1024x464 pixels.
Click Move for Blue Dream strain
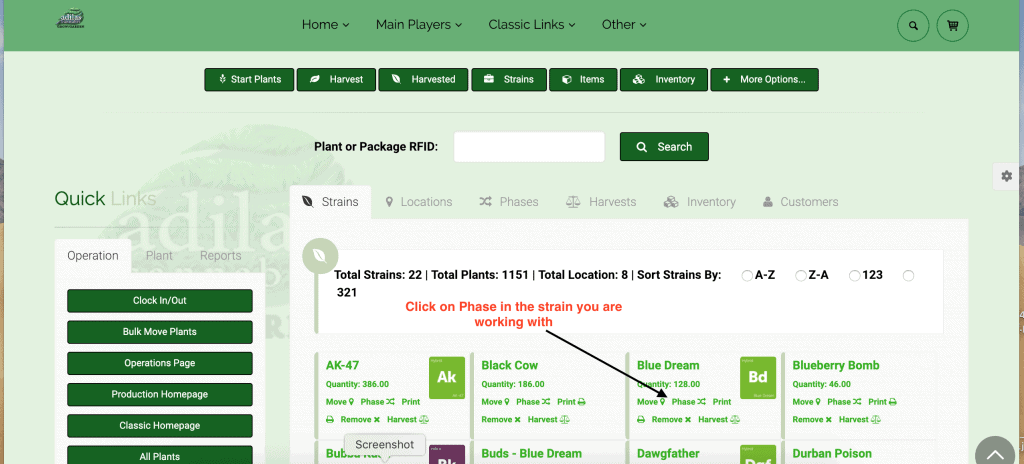651,402
